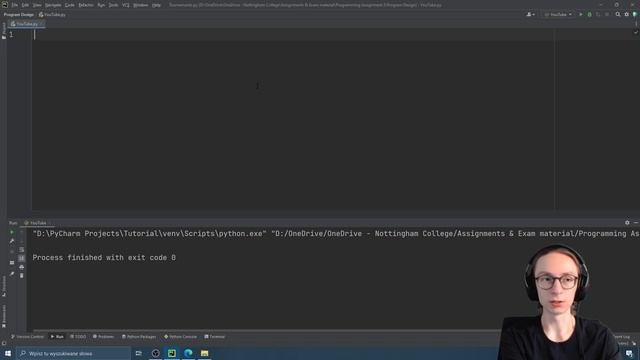This screenshot has width=640, height=360.
Task: Open IDE settings gear icon
Action: (627, 14)
